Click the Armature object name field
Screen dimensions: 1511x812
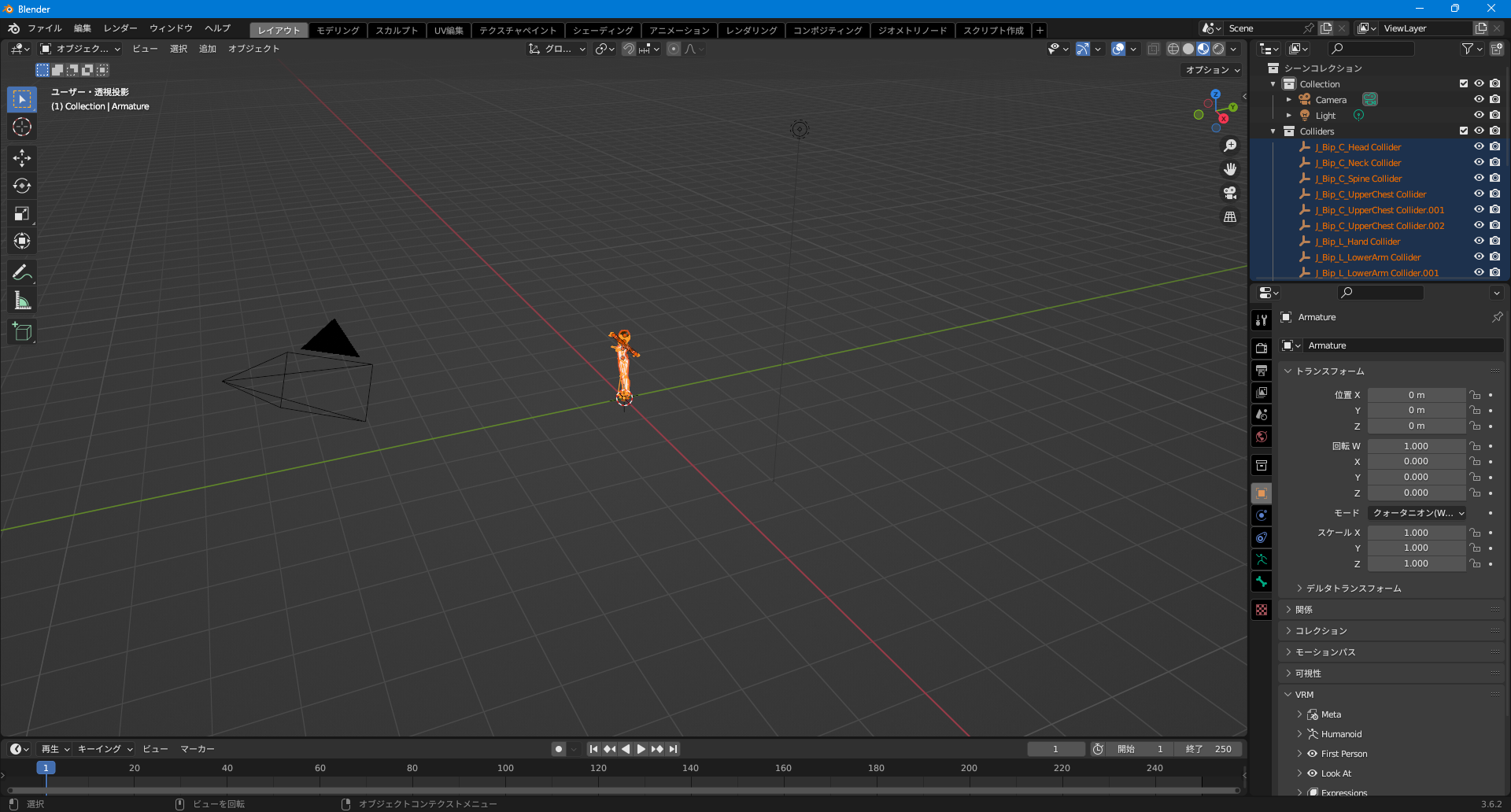coord(1403,345)
